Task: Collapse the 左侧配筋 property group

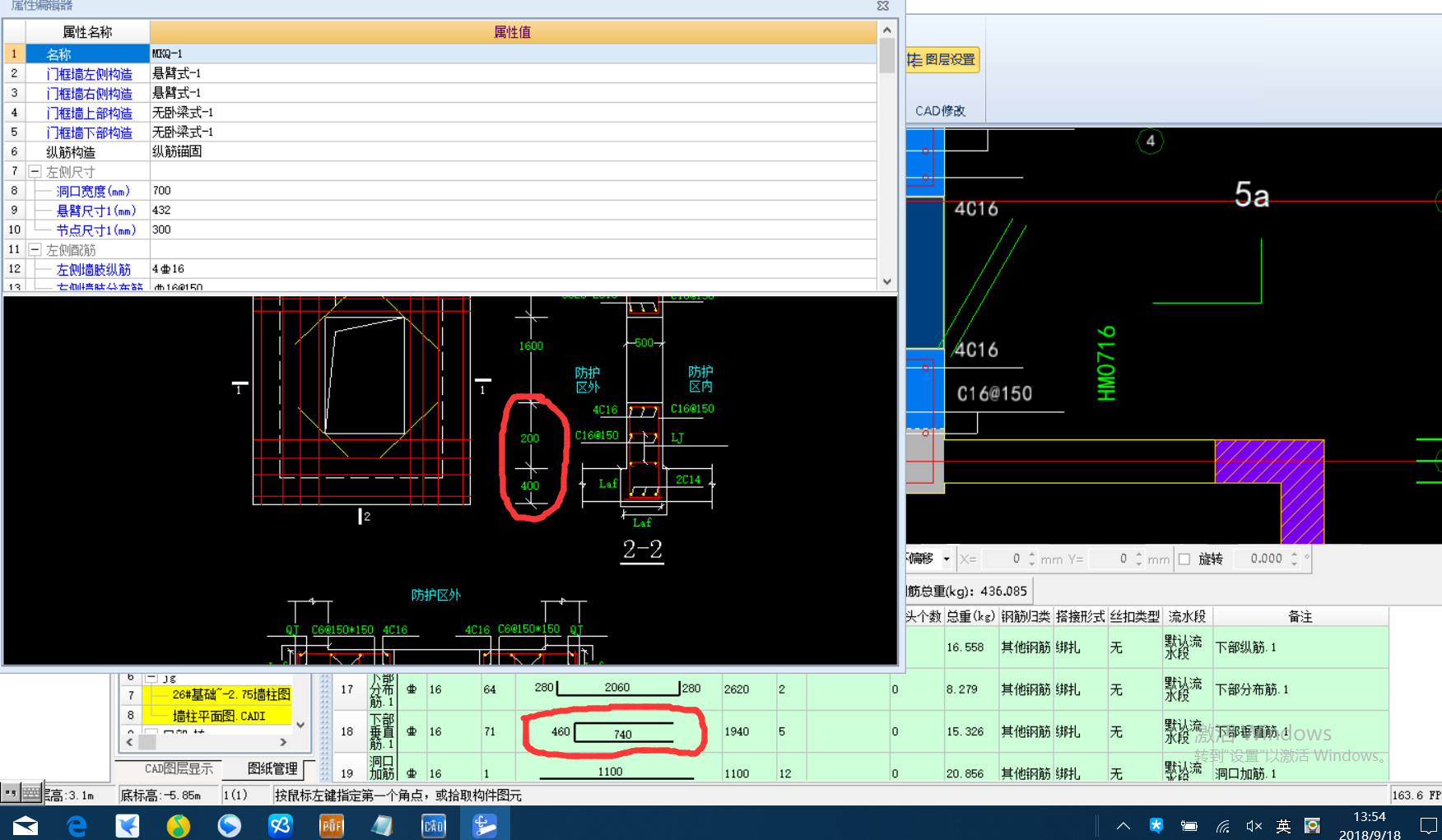Action: point(35,249)
